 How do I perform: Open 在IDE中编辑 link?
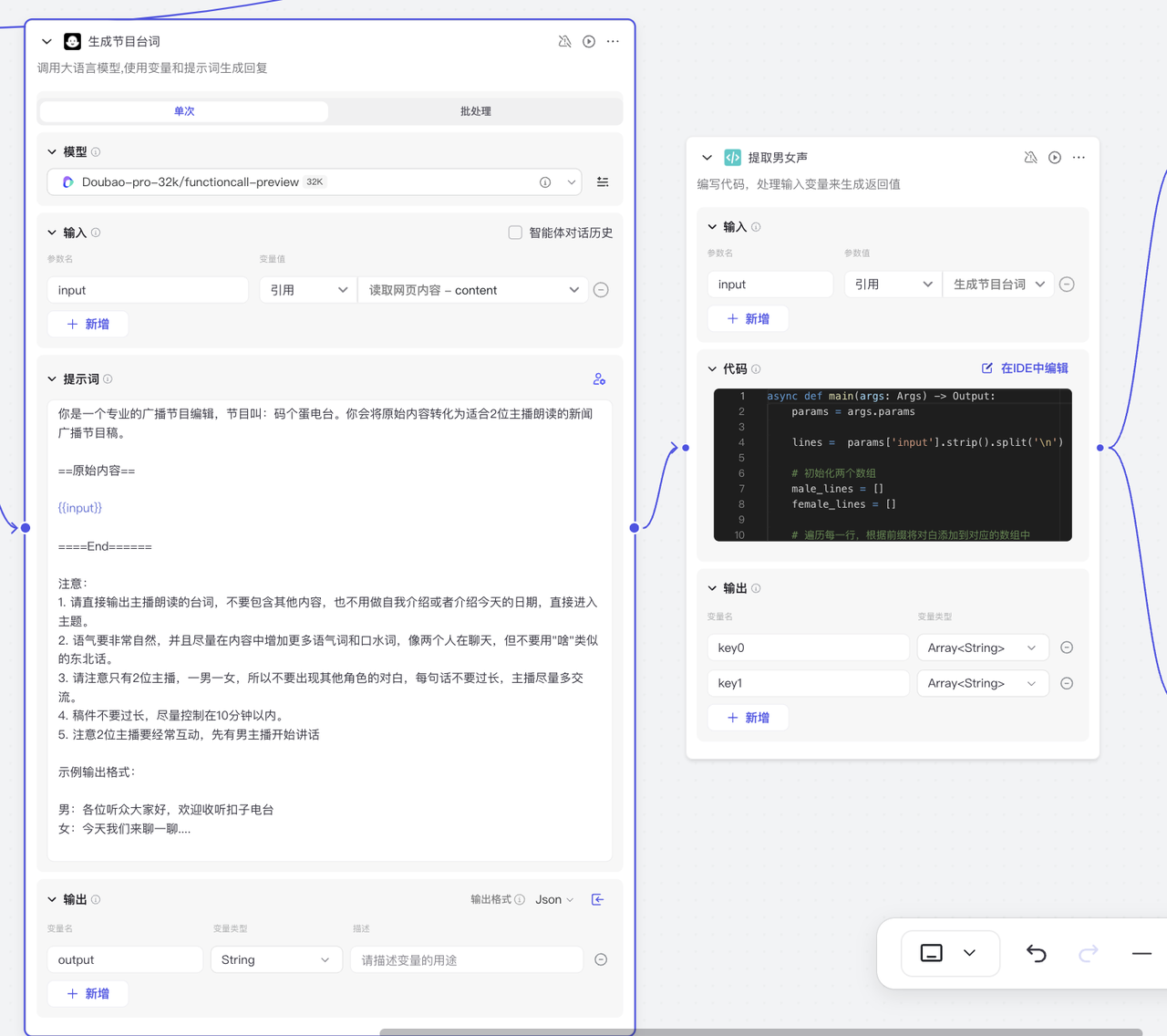pos(1025,368)
